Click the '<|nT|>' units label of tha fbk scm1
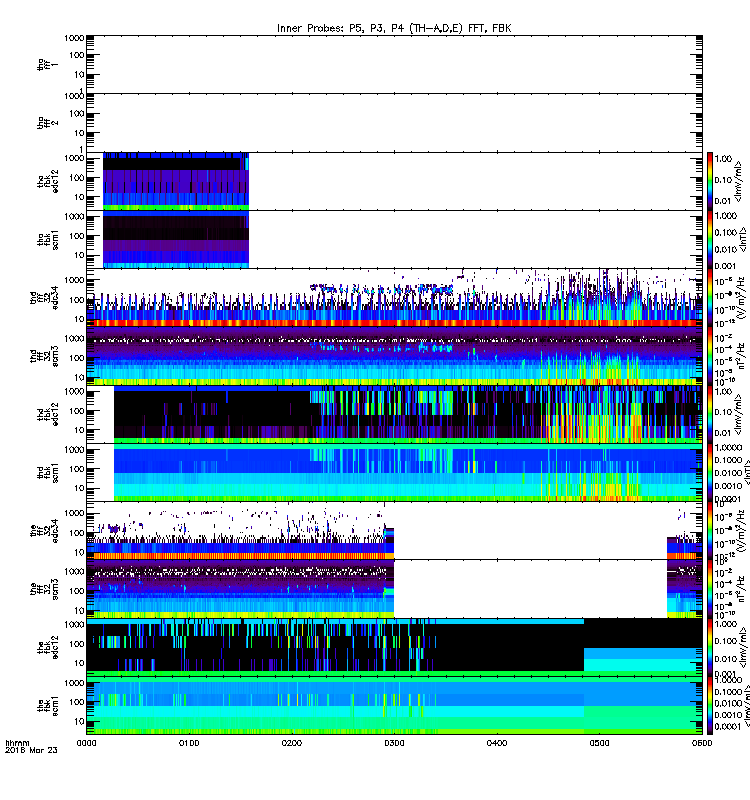 [743, 239]
